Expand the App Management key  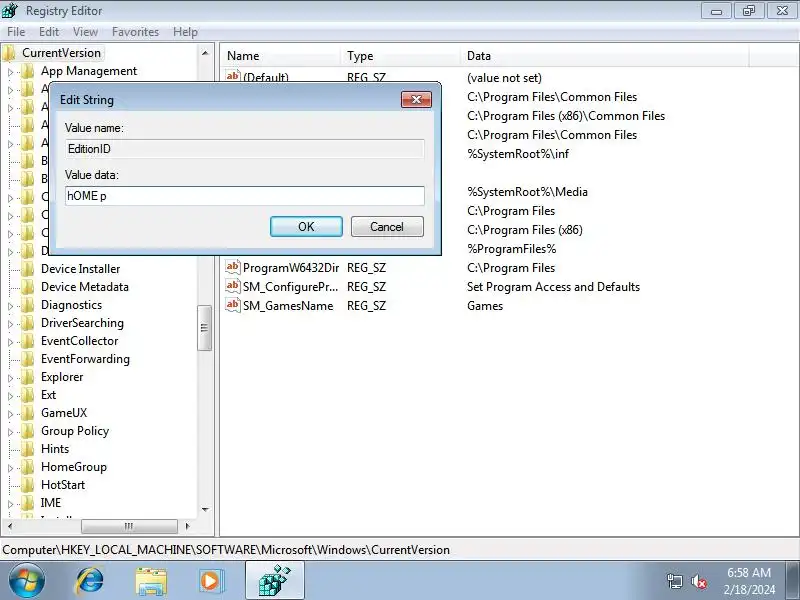pos(10,72)
